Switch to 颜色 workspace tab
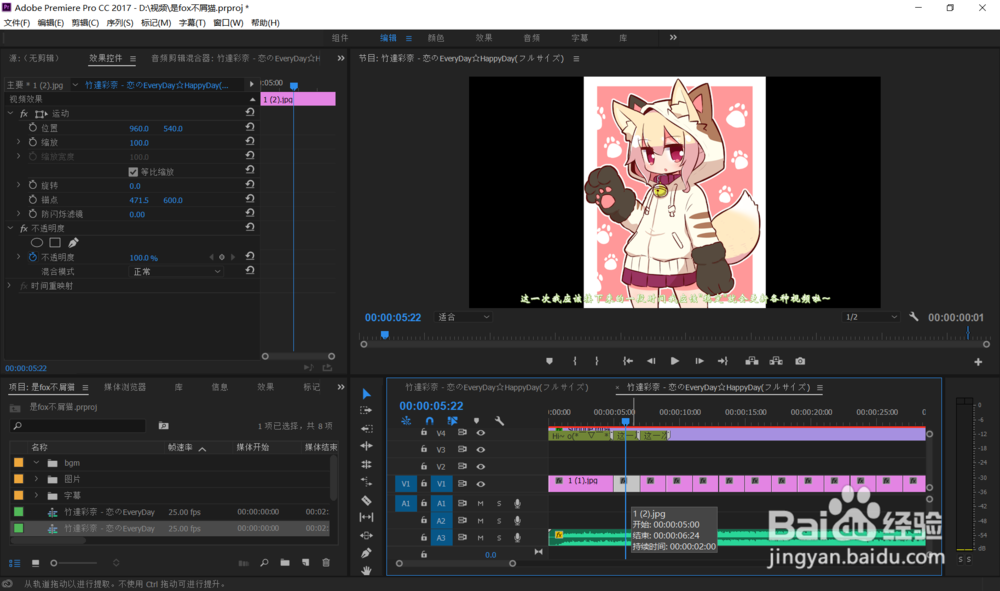 pos(436,38)
